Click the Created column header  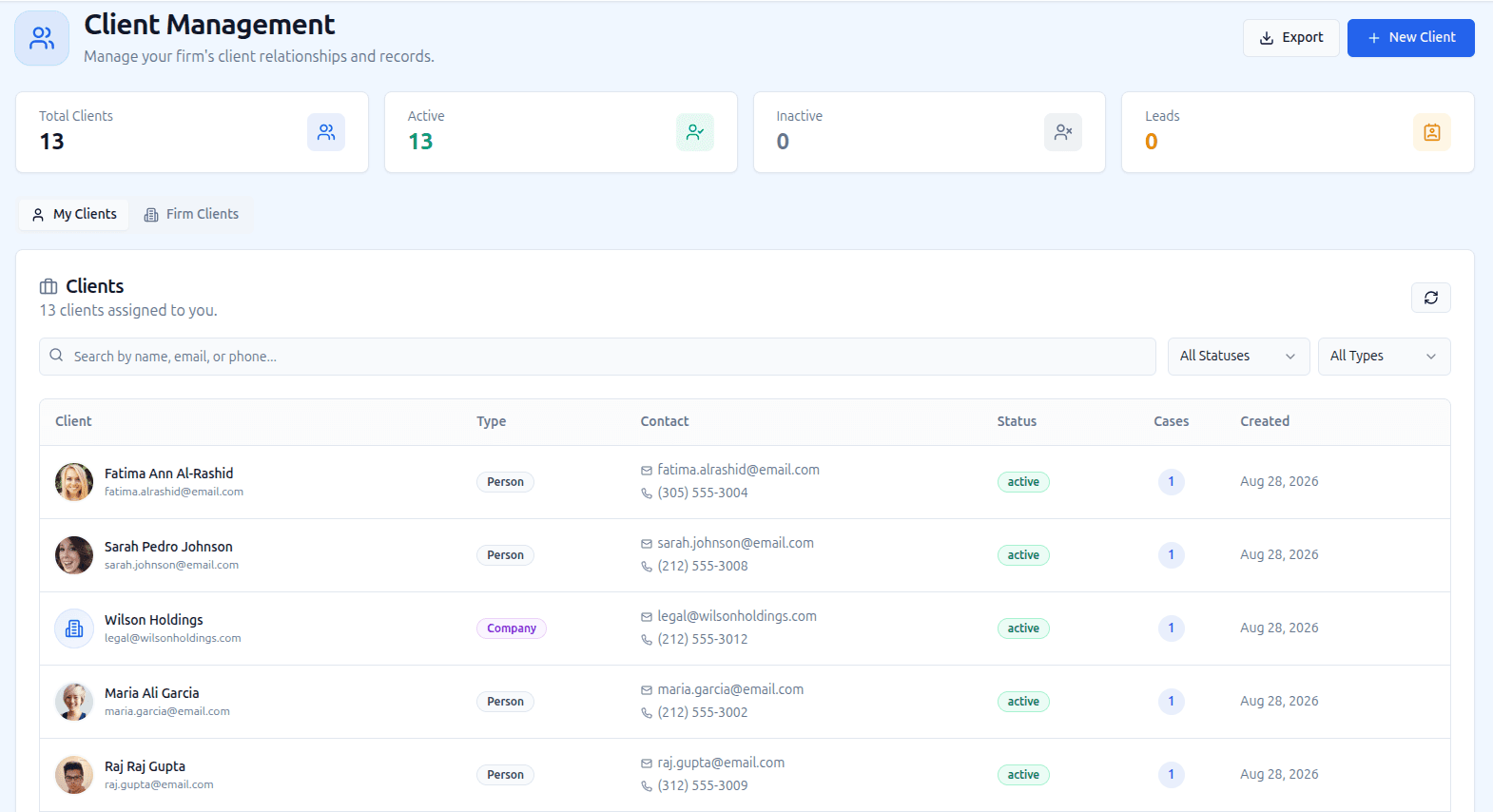click(1265, 421)
